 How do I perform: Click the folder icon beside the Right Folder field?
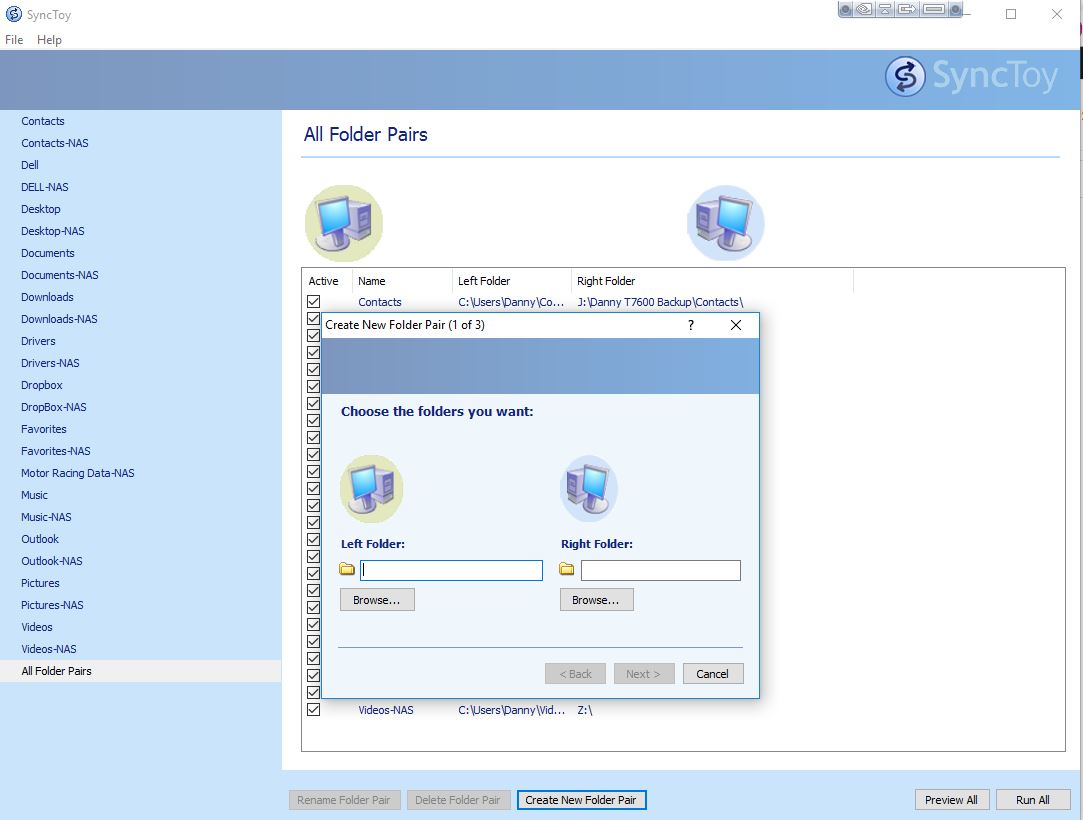[x=566, y=569]
